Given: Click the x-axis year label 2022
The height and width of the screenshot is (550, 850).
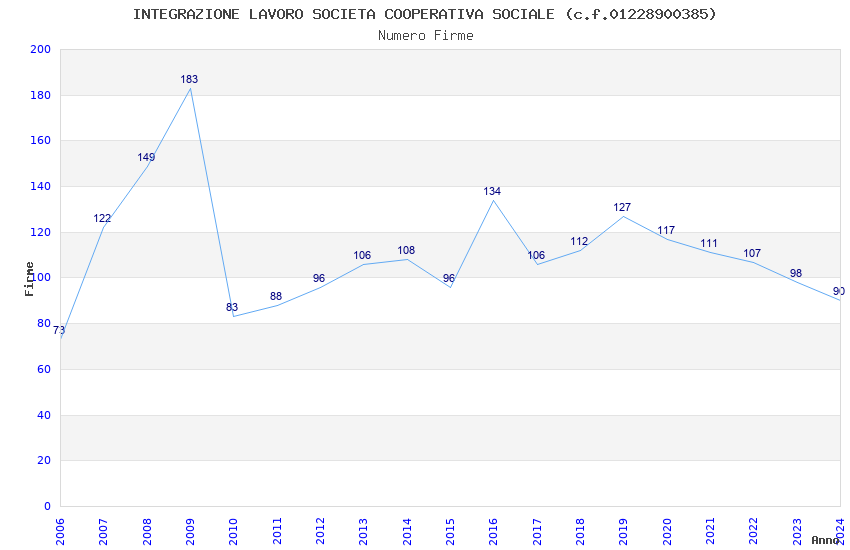Looking at the screenshot, I should click(x=754, y=532).
